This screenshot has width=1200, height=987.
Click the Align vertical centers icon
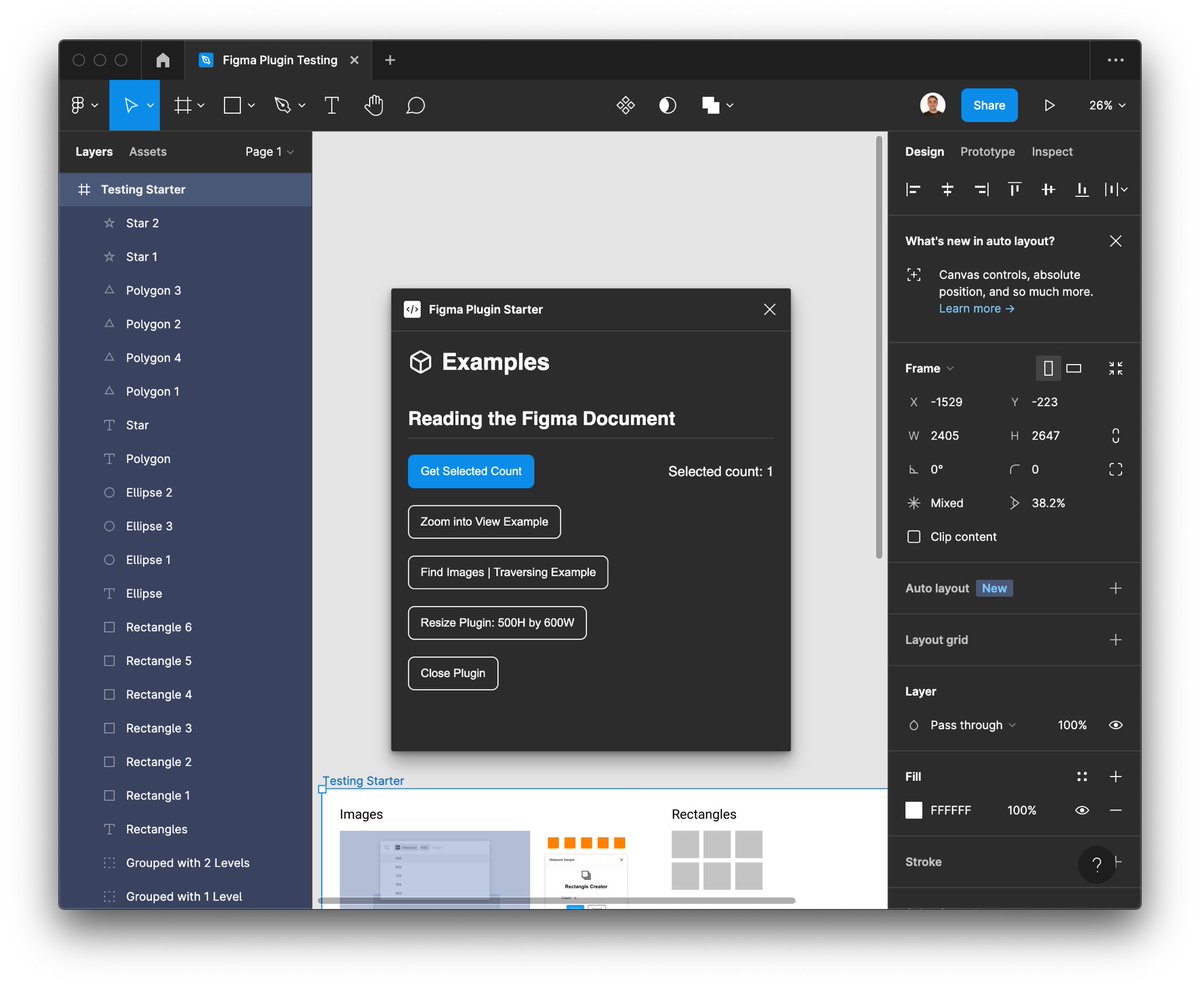[x=1048, y=189]
